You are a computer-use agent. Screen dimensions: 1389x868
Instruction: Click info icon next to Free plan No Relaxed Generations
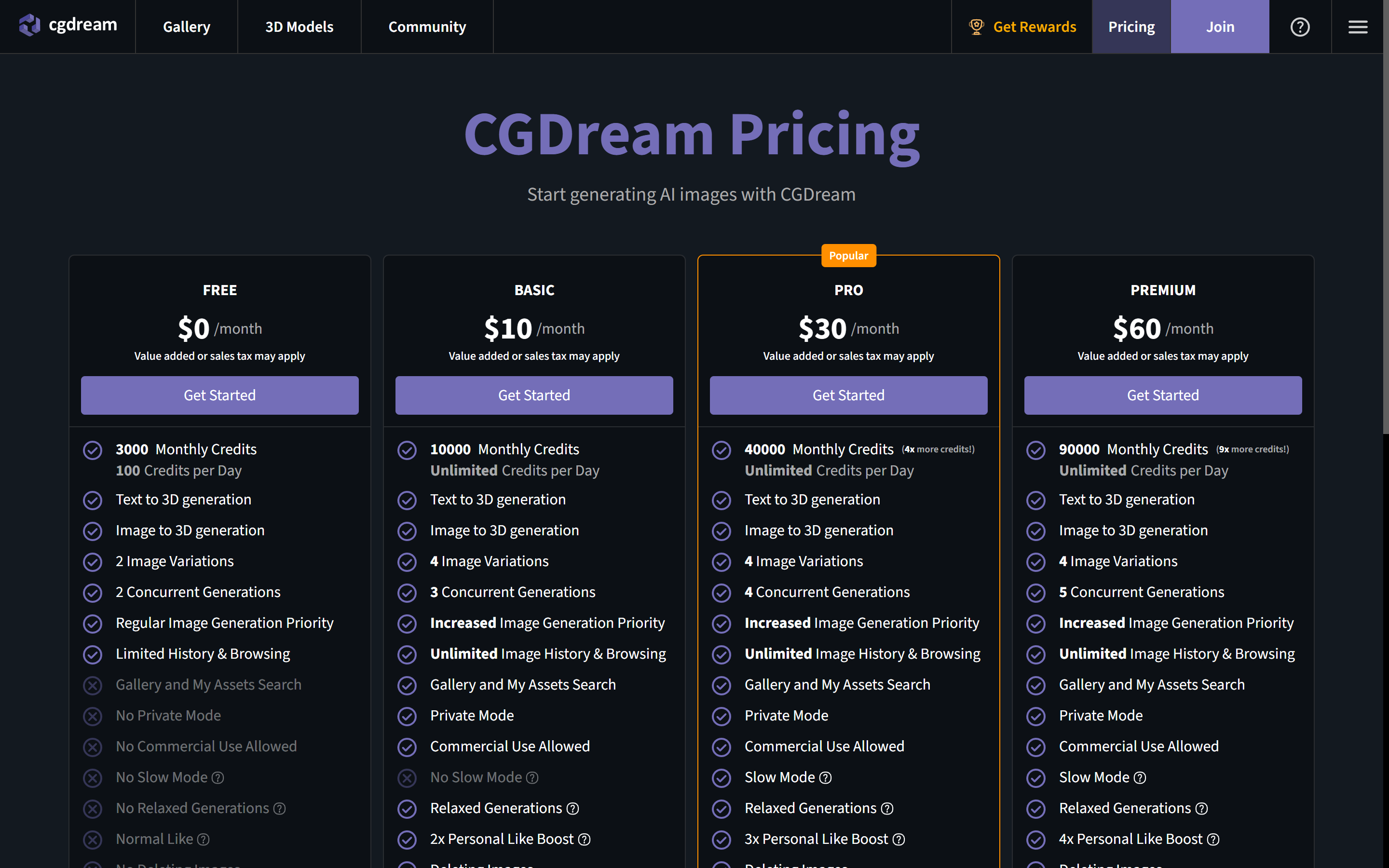[280, 808]
